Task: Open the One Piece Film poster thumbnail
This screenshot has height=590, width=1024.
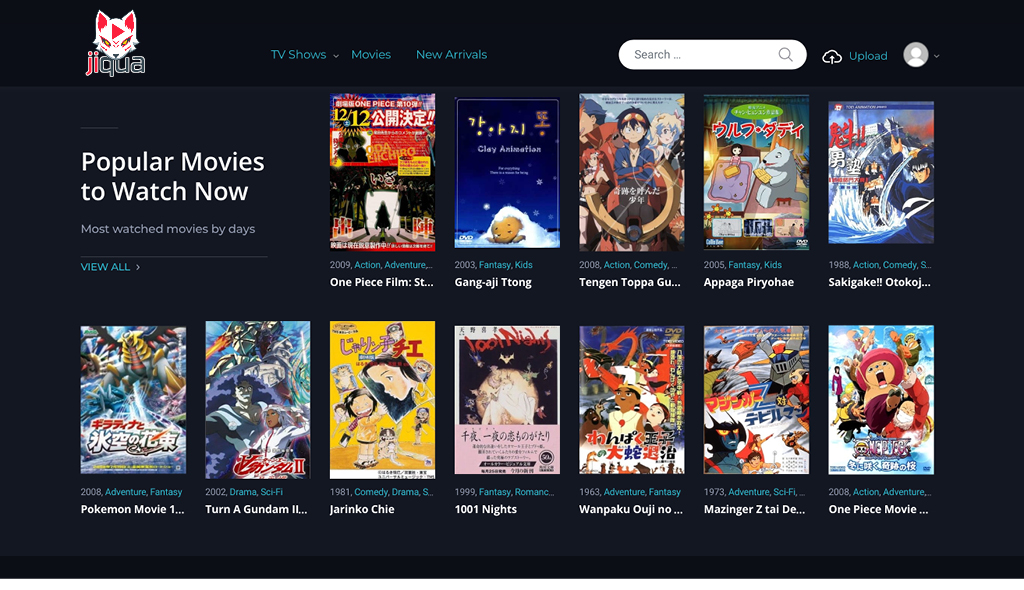Action: (x=383, y=172)
